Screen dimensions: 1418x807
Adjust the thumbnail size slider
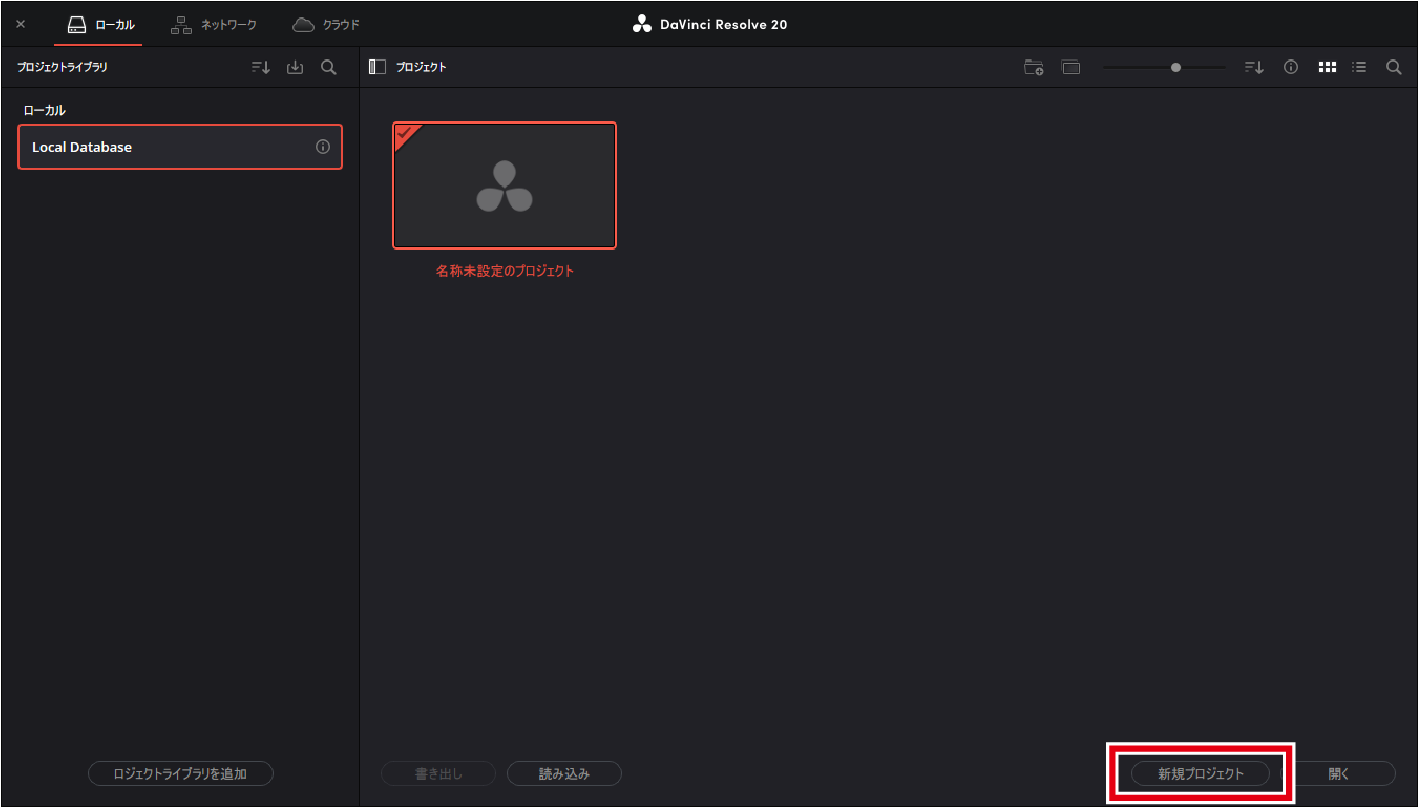tap(1176, 67)
